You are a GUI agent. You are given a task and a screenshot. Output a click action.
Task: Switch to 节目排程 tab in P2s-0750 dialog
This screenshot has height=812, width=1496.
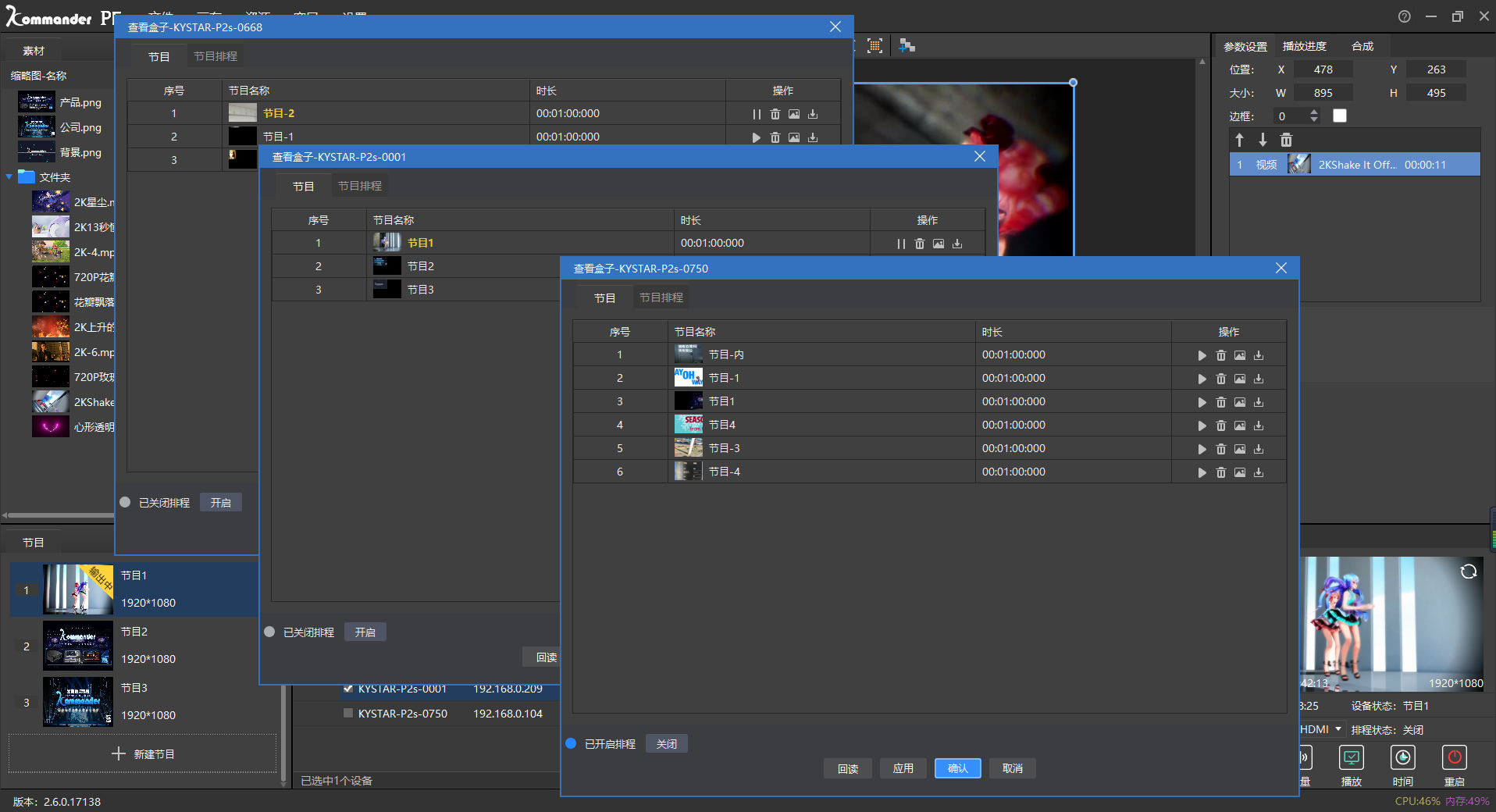click(x=661, y=297)
